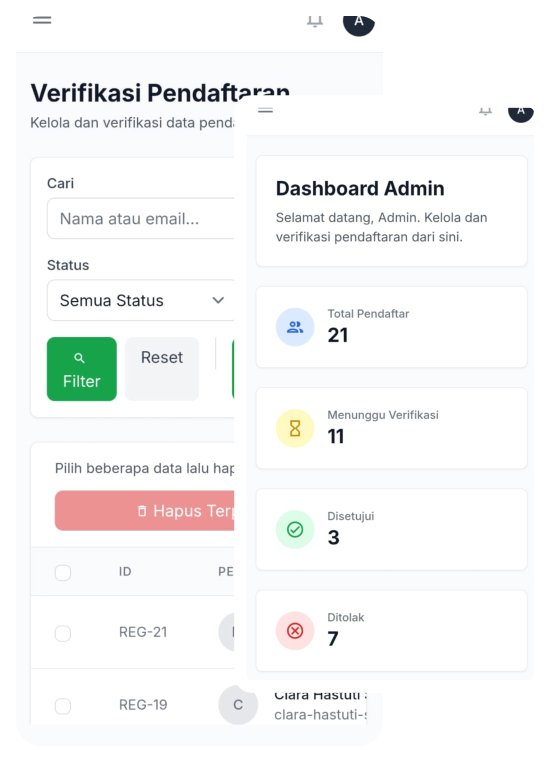The image size is (547, 762).
Task: Click the red Hapus Terpilih button
Action: pyautogui.click(x=144, y=511)
